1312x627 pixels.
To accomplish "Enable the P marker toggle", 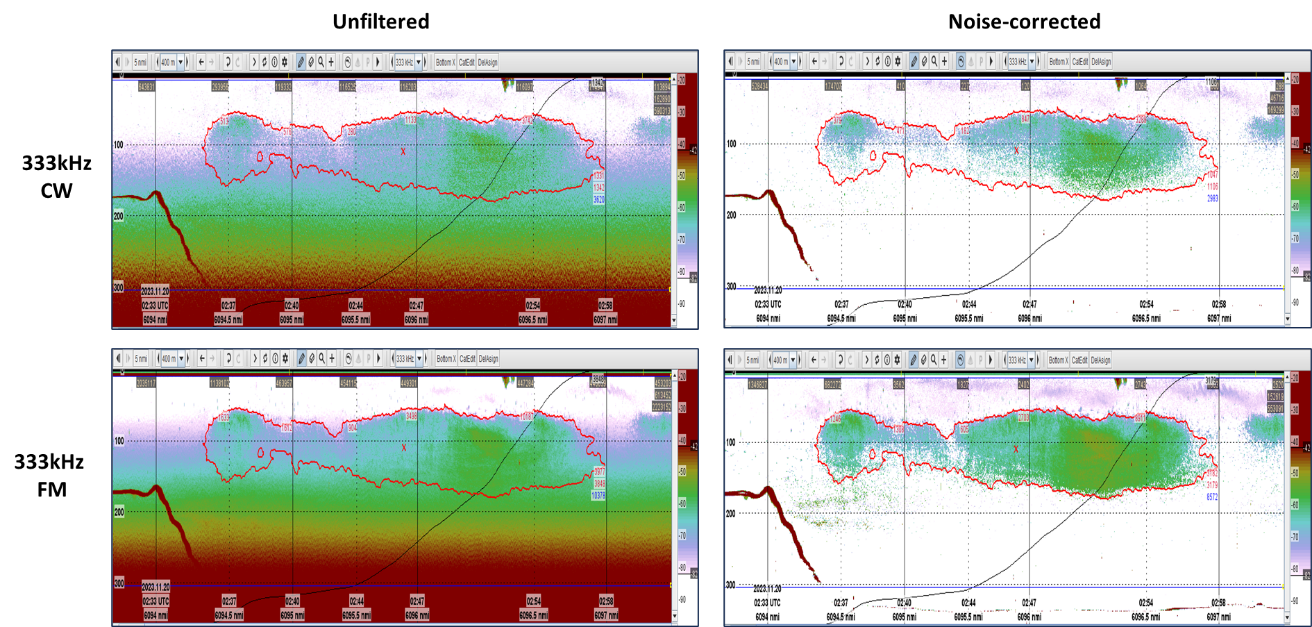I will click(368, 61).
